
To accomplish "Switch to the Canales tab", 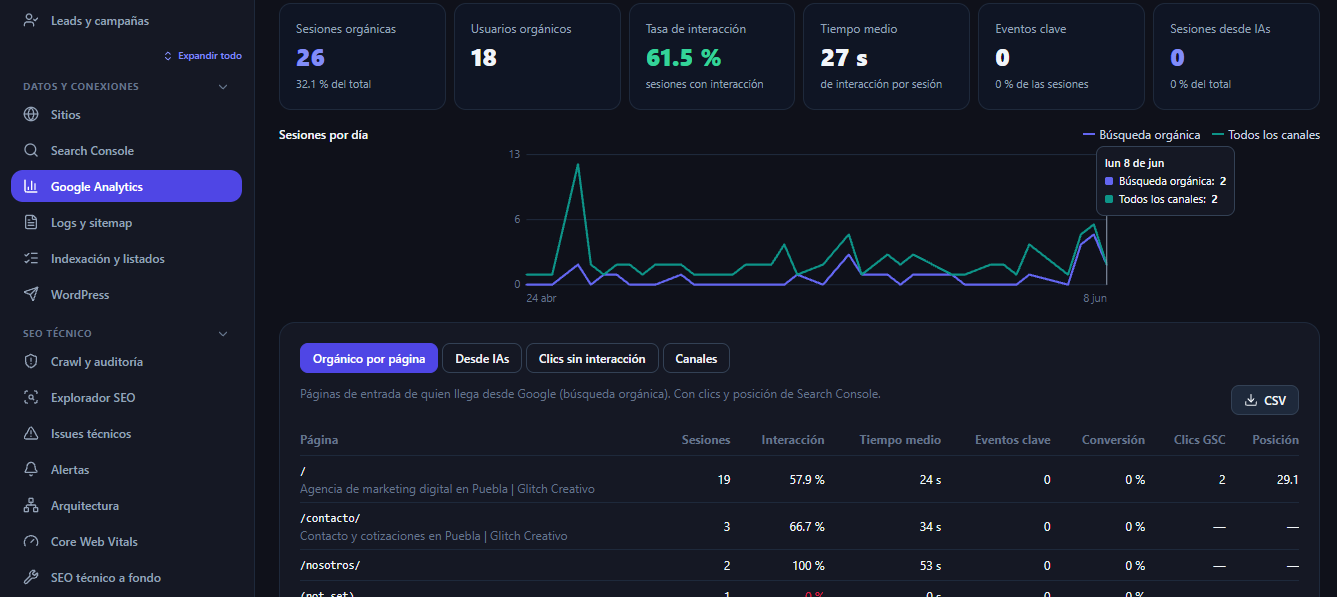I will pyautogui.click(x=696, y=358).
